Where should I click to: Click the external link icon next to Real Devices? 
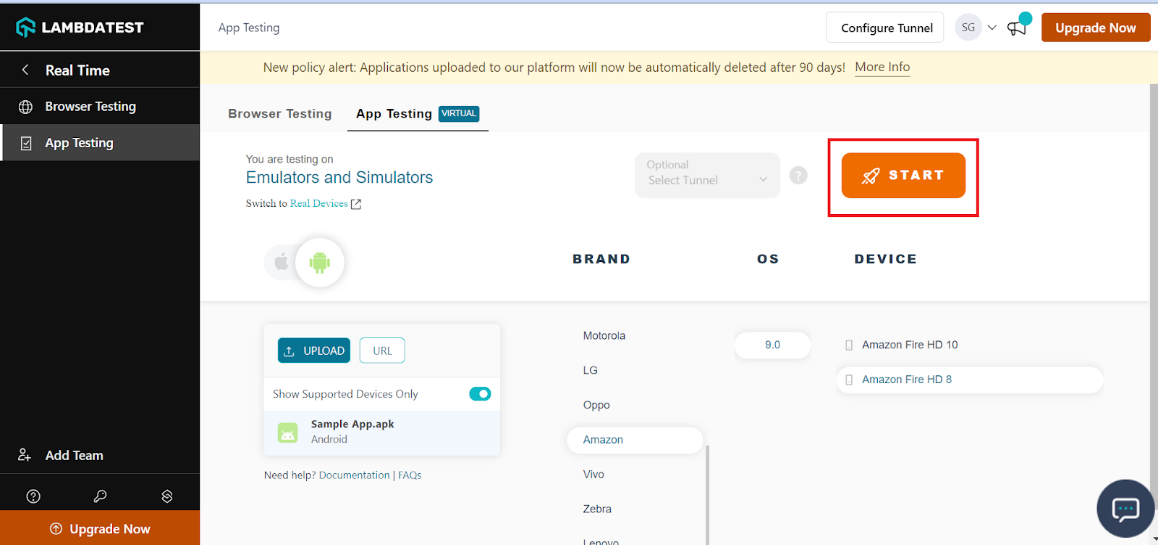(356, 204)
